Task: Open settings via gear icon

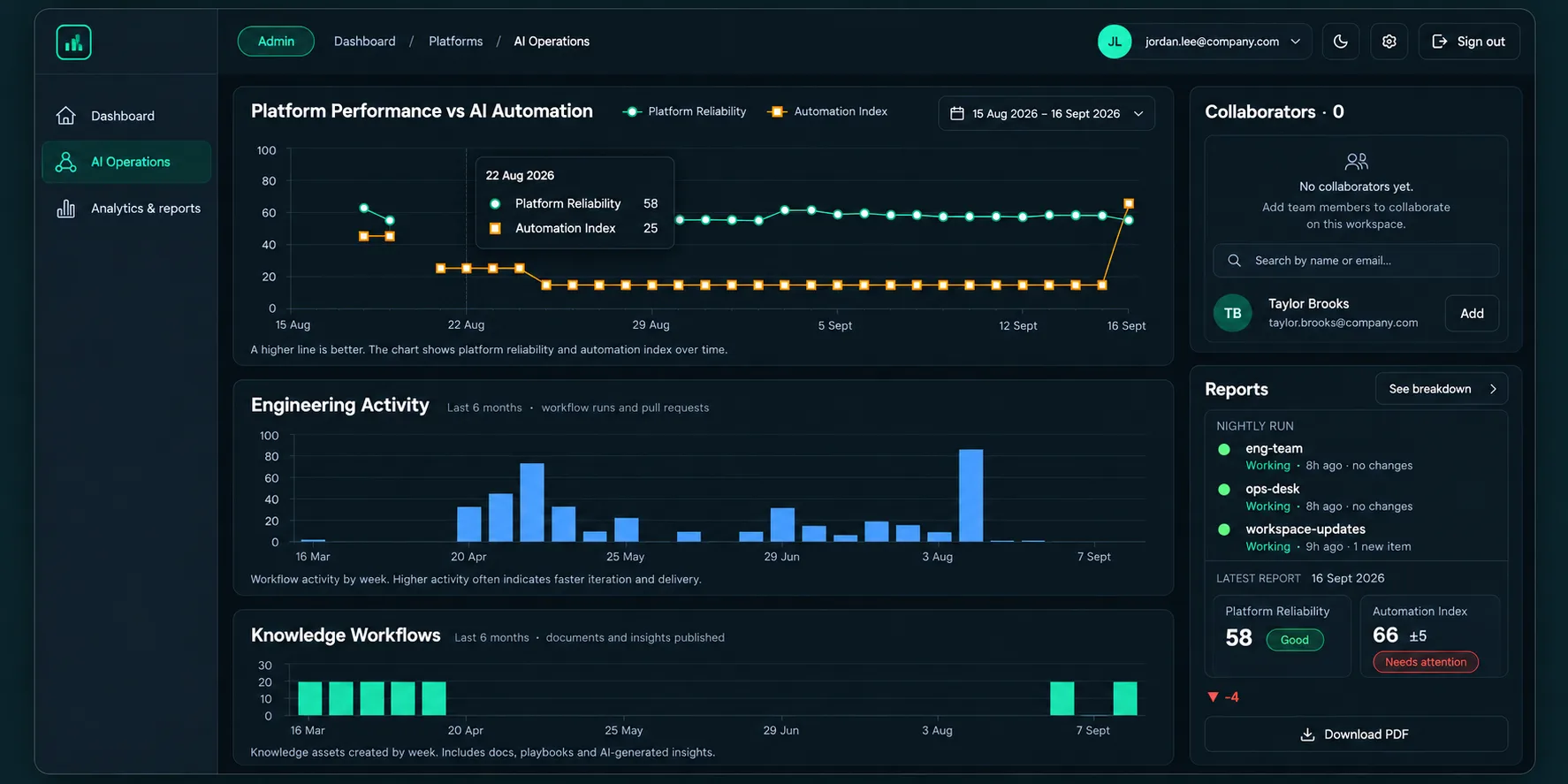Action: coord(1389,42)
